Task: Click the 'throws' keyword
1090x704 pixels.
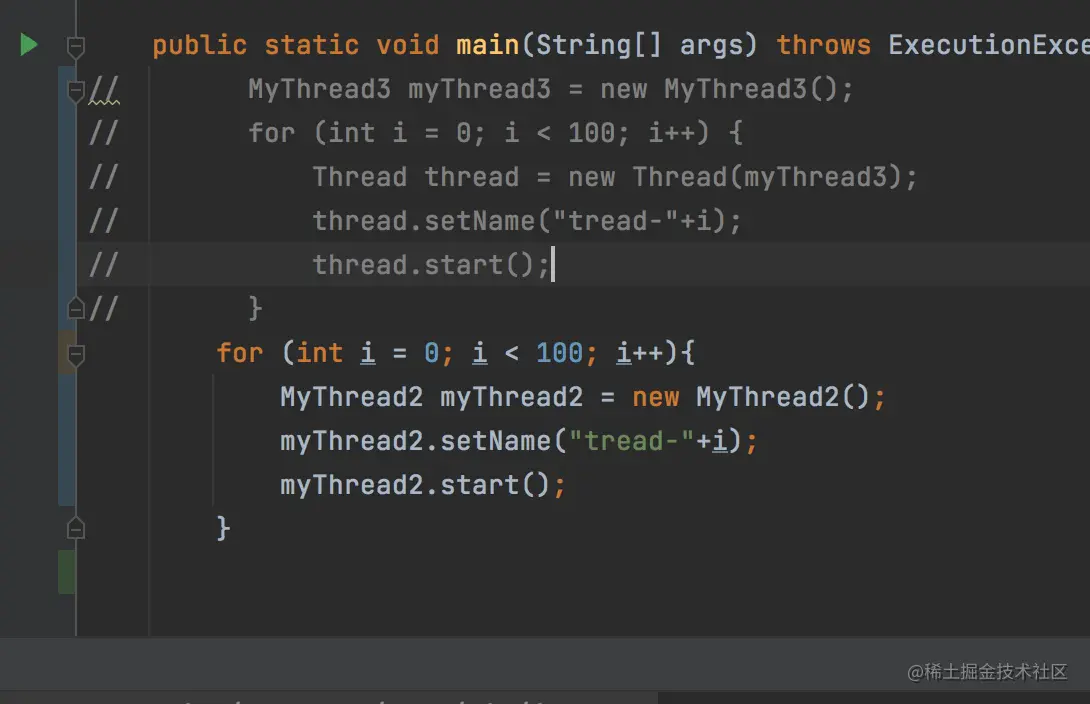Action: 823,45
